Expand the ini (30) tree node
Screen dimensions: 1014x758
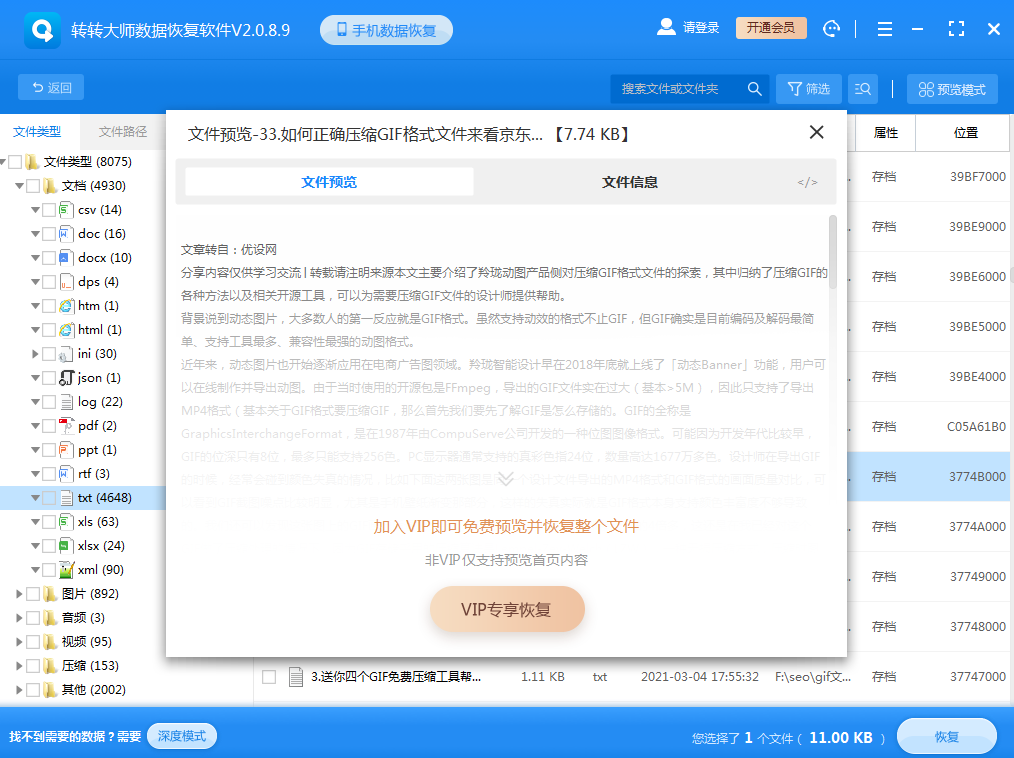click(x=35, y=354)
